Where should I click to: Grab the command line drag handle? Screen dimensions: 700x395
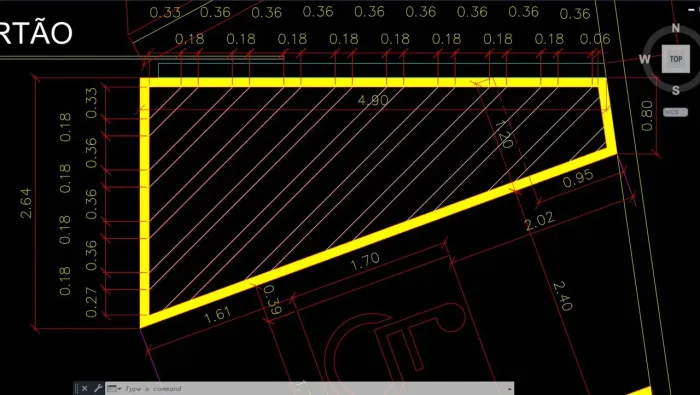pyautogui.click(x=76, y=388)
